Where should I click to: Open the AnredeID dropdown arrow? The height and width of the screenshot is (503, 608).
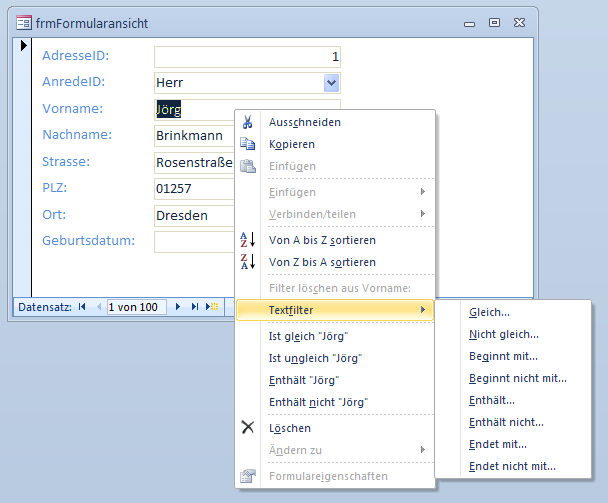pyautogui.click(x=332, y=83)
